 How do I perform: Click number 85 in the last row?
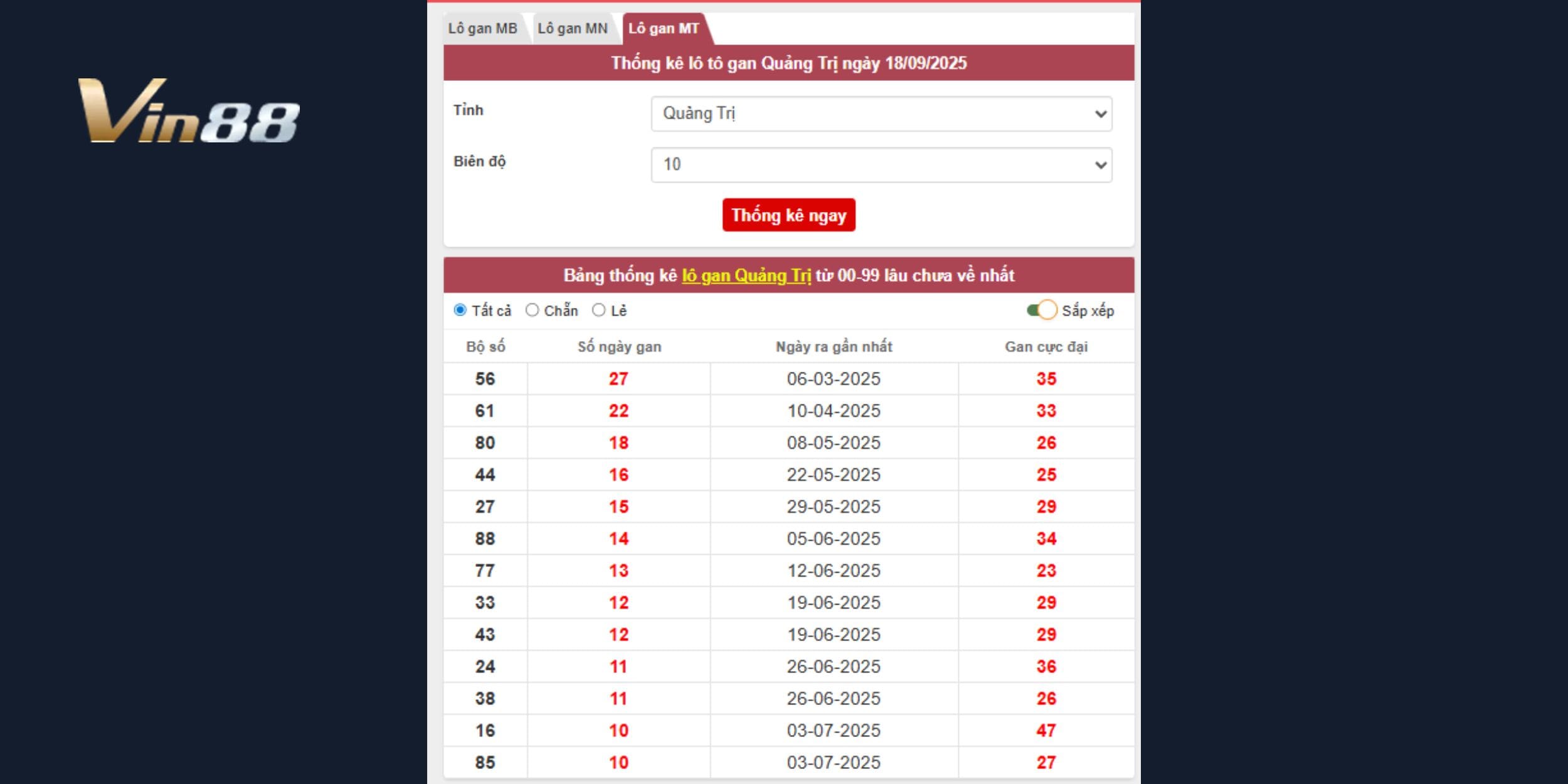(485, 763)
